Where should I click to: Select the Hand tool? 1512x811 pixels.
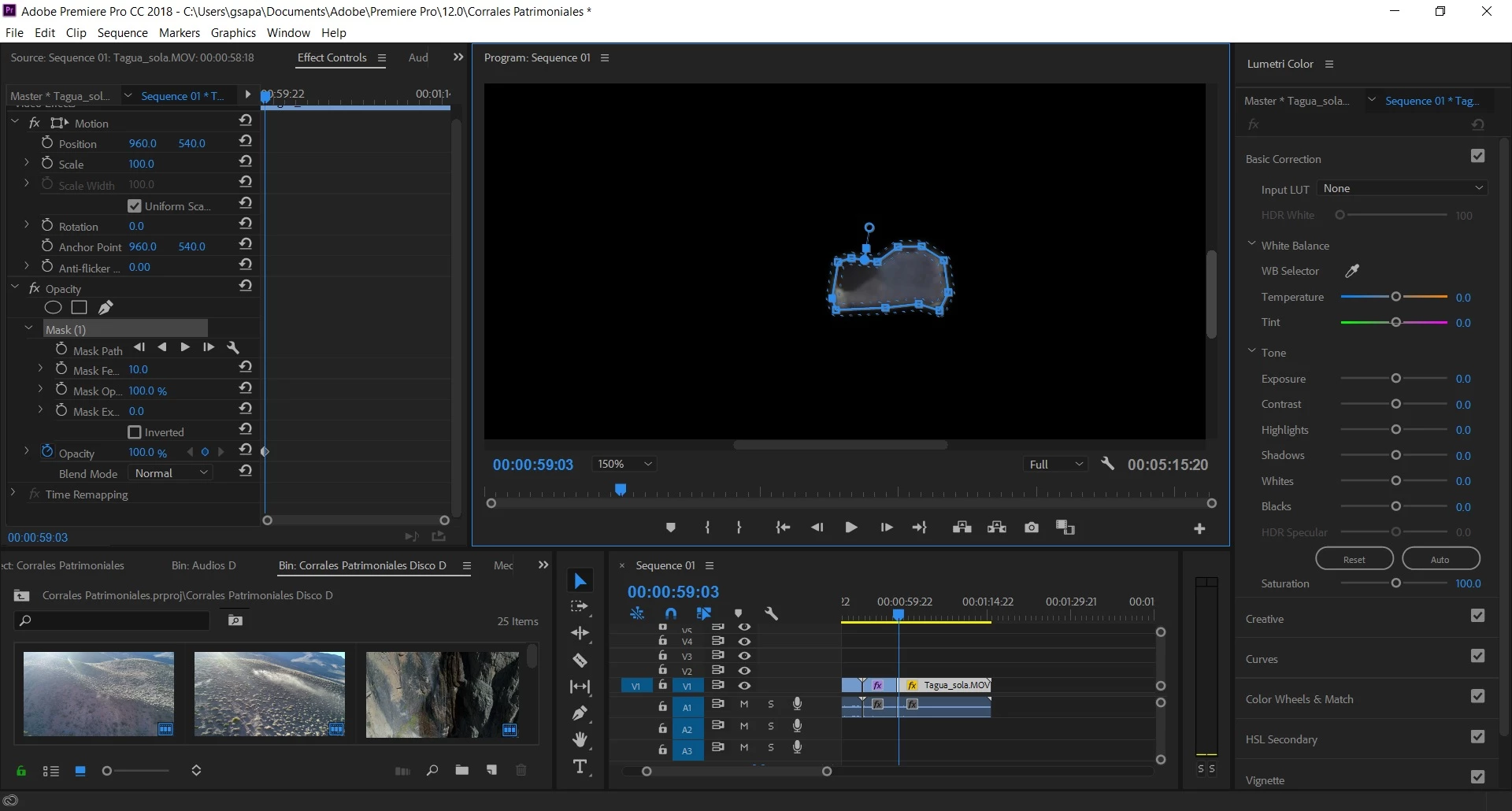point(580,740)
